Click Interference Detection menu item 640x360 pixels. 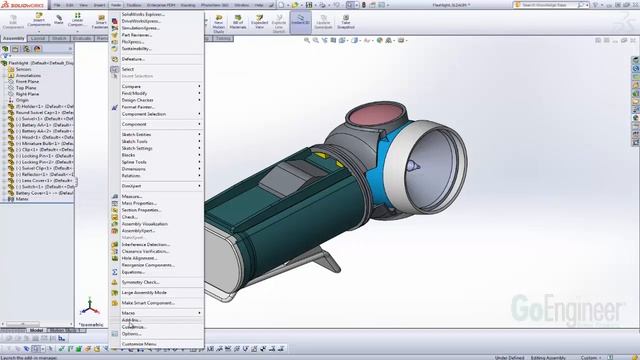pos(146,244)
